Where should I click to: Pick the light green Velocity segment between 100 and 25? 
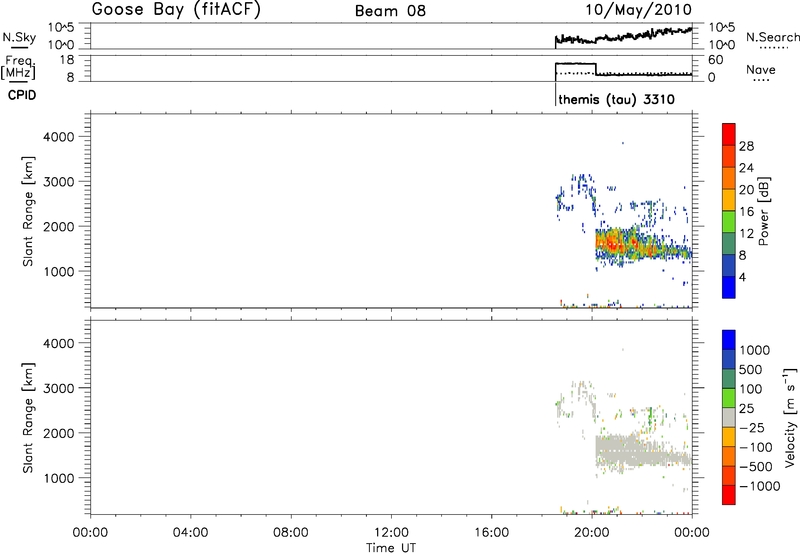click(729, 398)
